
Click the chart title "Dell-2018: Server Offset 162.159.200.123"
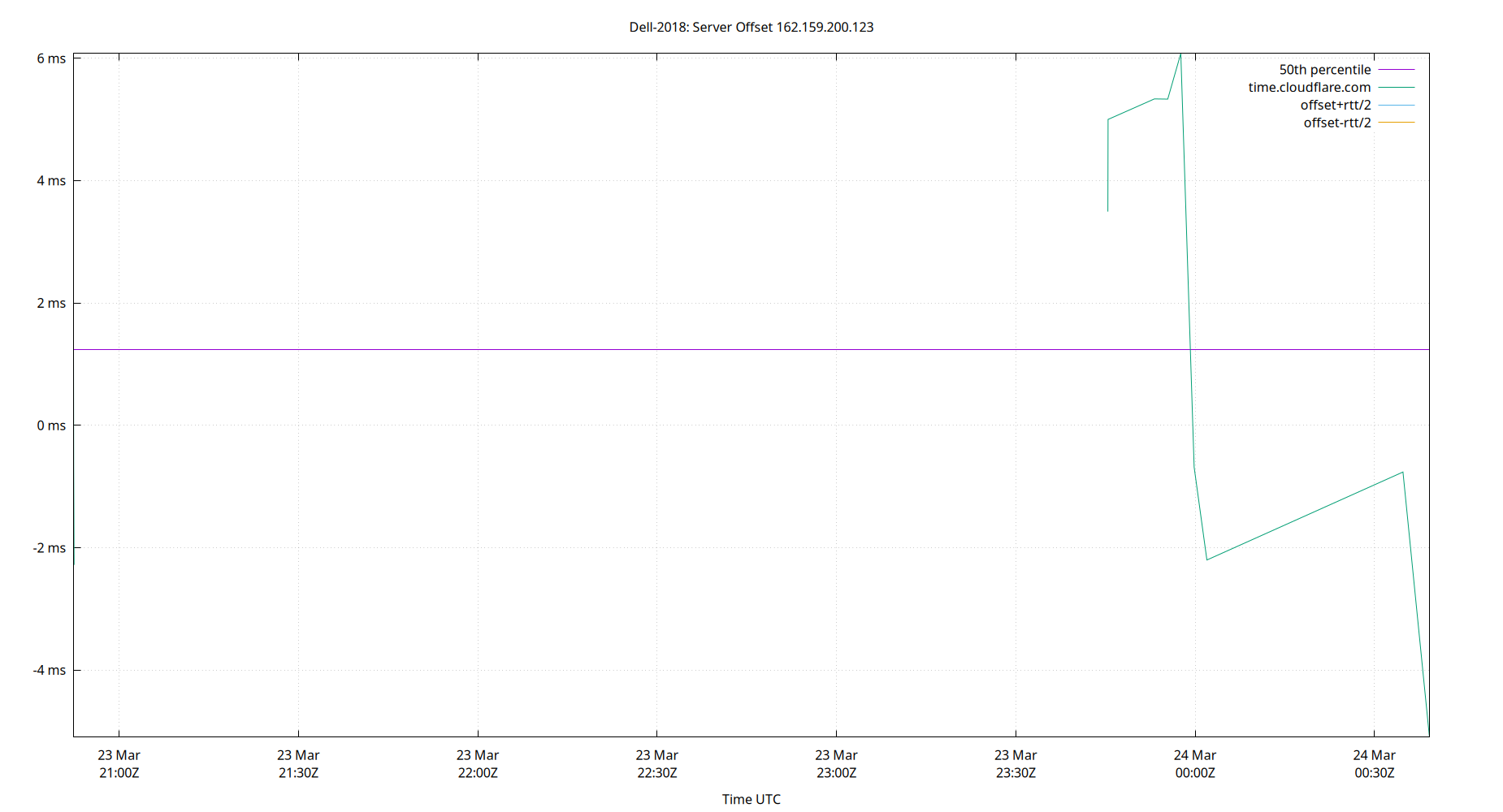750,27
